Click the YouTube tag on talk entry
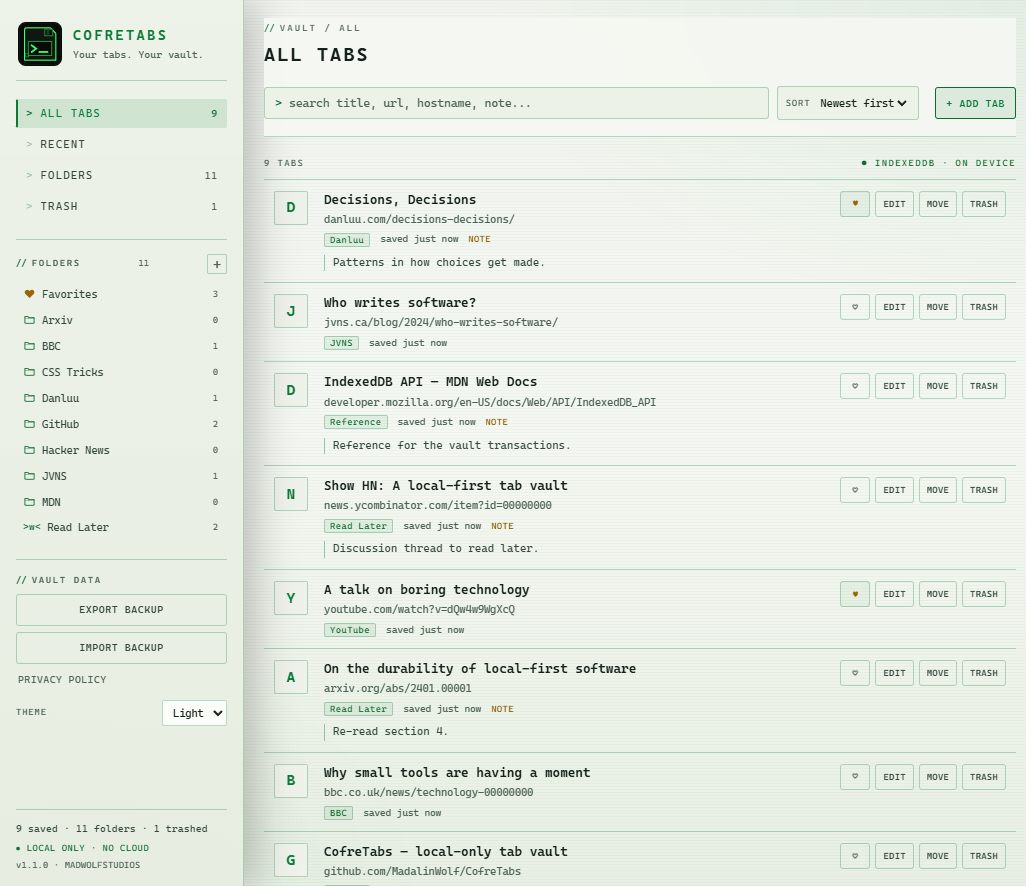1026x886 pixels. click(x=349, y=630)
